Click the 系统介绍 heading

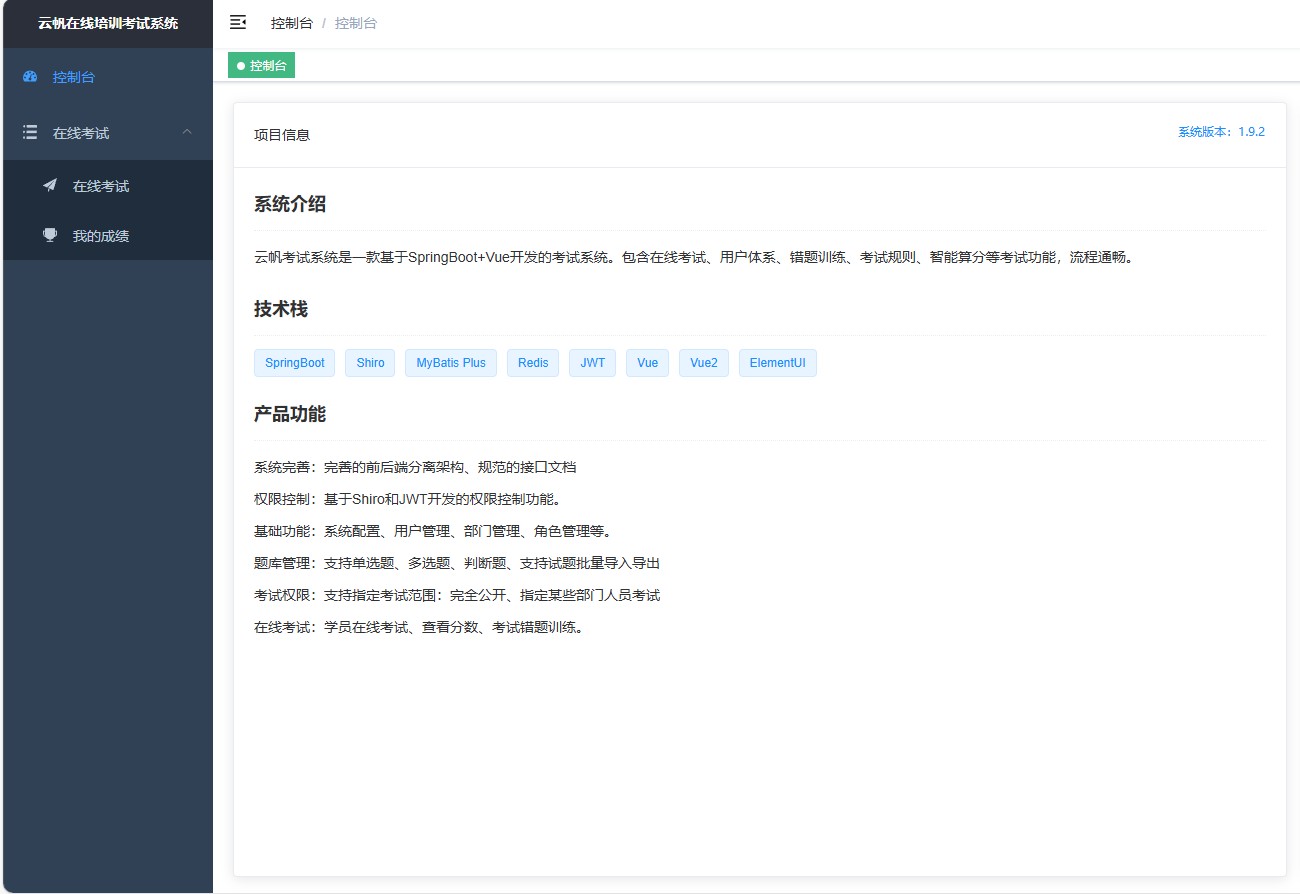point(290,204)
